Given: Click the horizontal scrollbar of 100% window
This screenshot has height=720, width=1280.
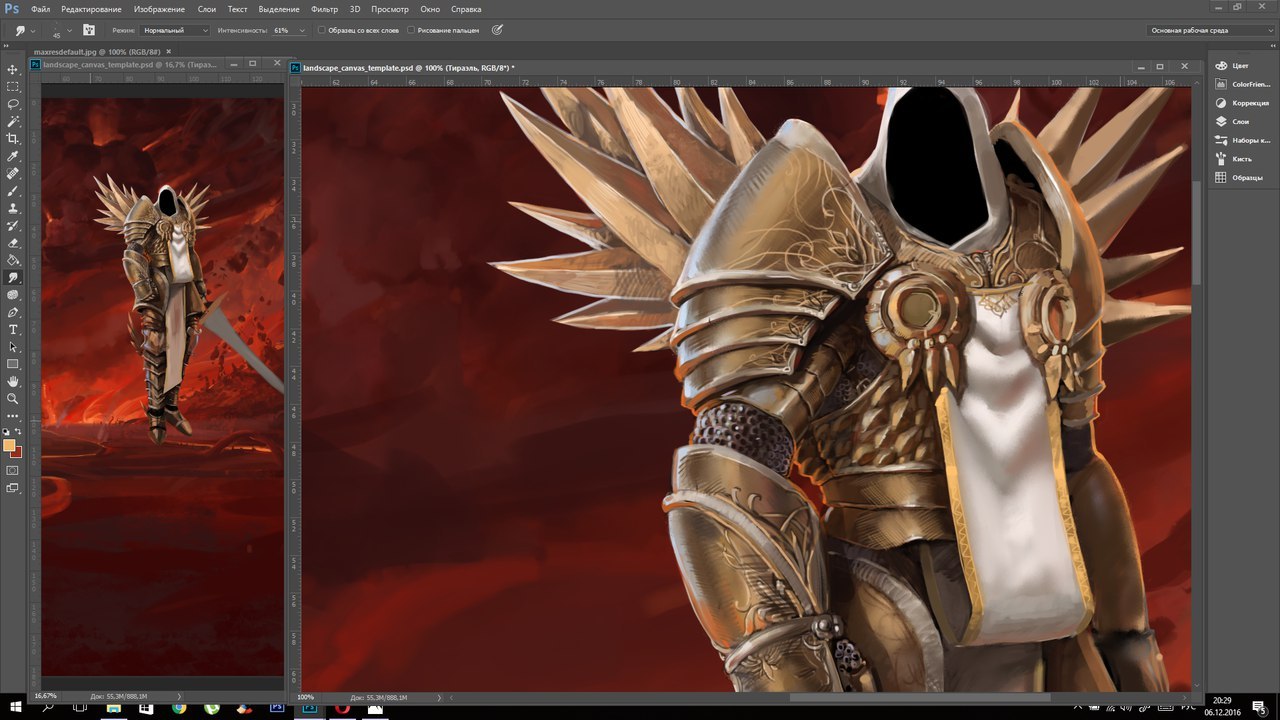Looking at the screenshot, I should tap(920, 696).
